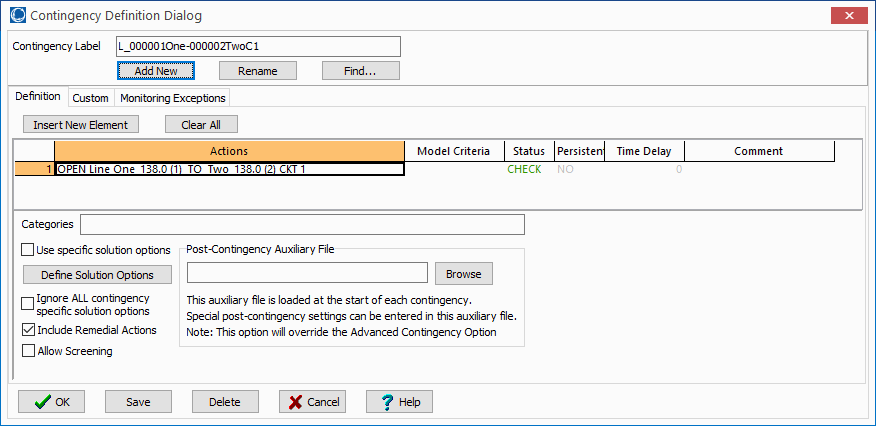
Task: Click the Contingency Label text field
Action: pyautogui.click(x=258, y=46)
